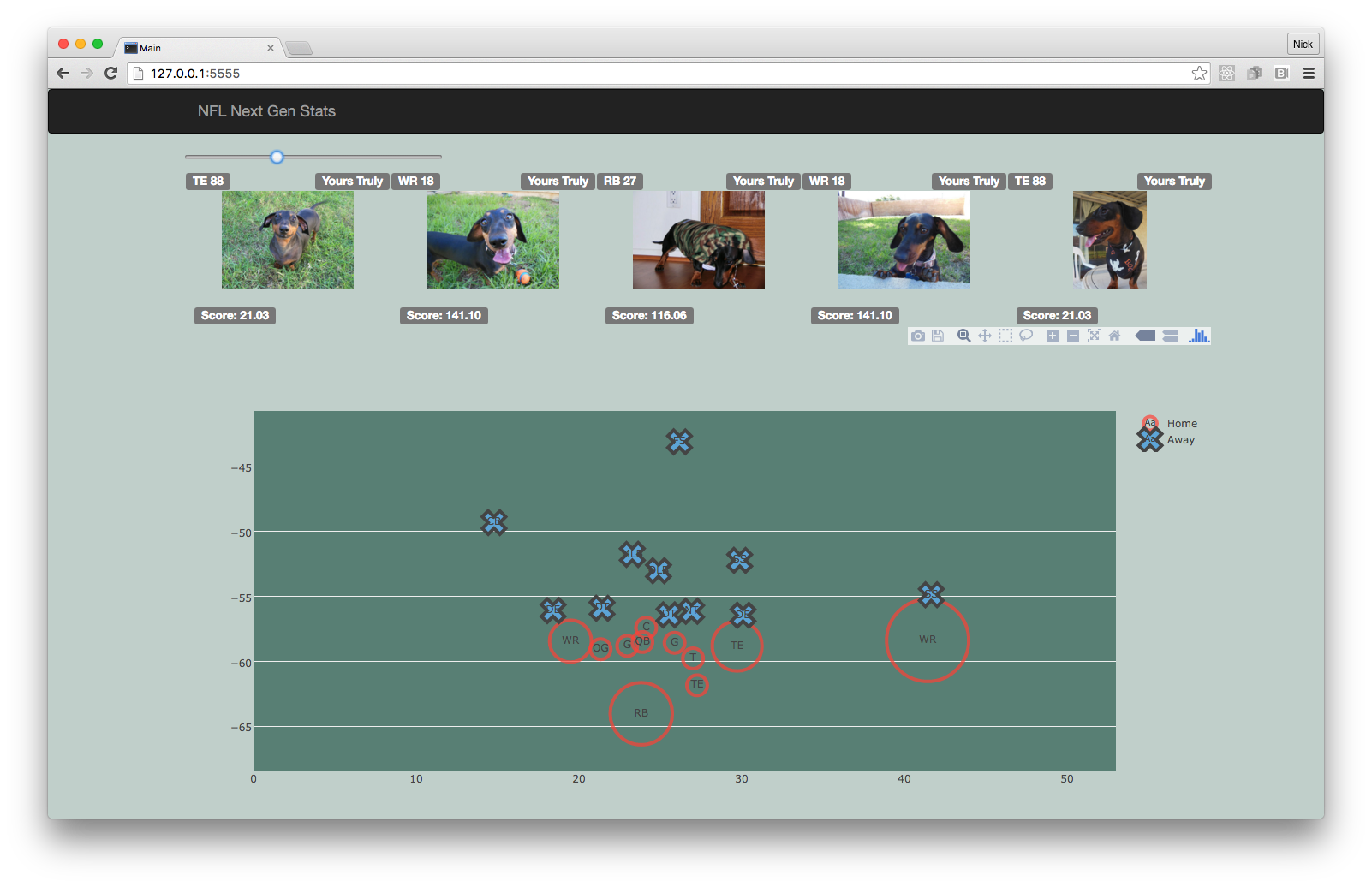Open a new tab button
1372x887 pixels.
pos(299,48)
